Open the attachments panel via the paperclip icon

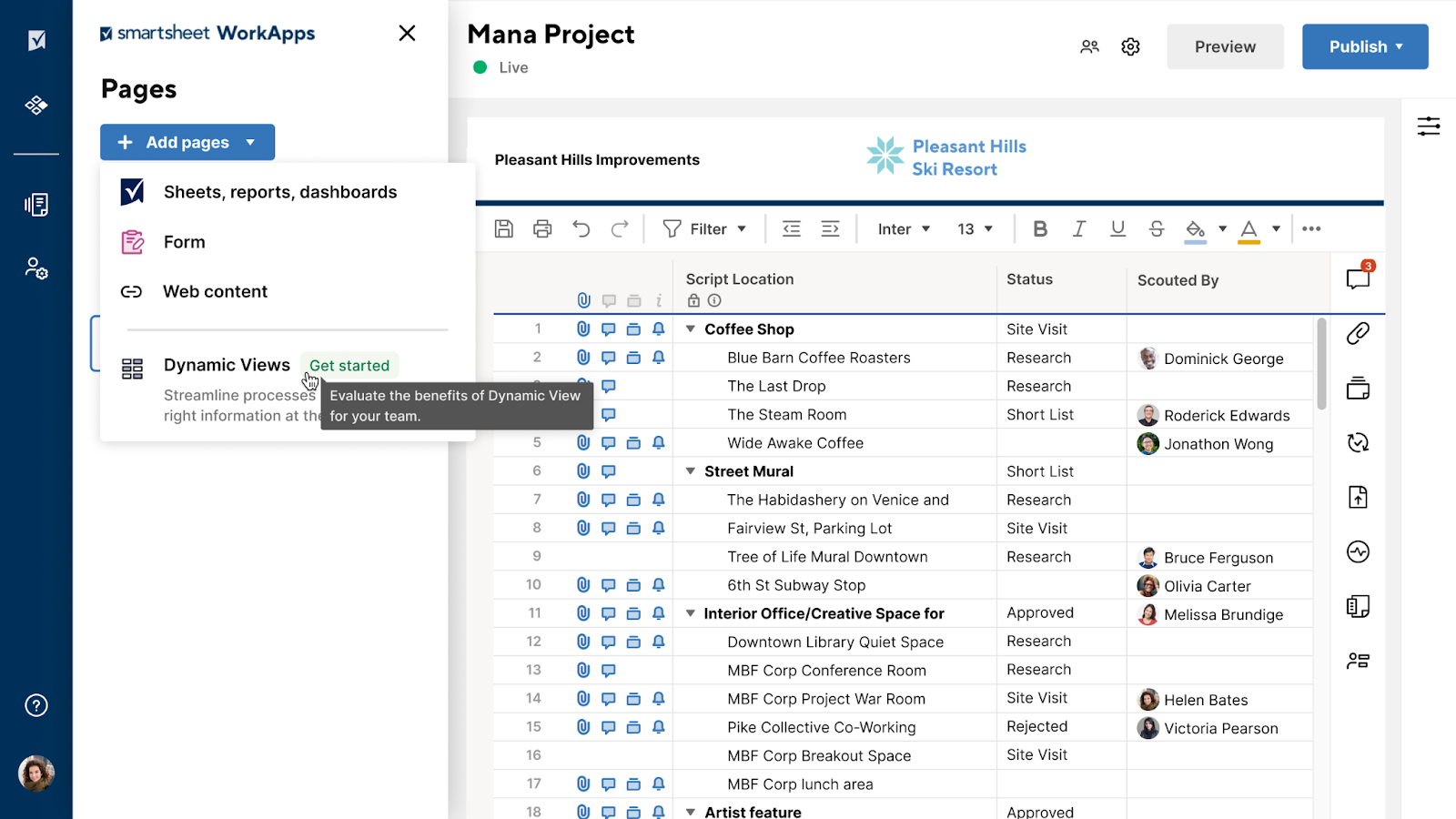(1357, 334)
